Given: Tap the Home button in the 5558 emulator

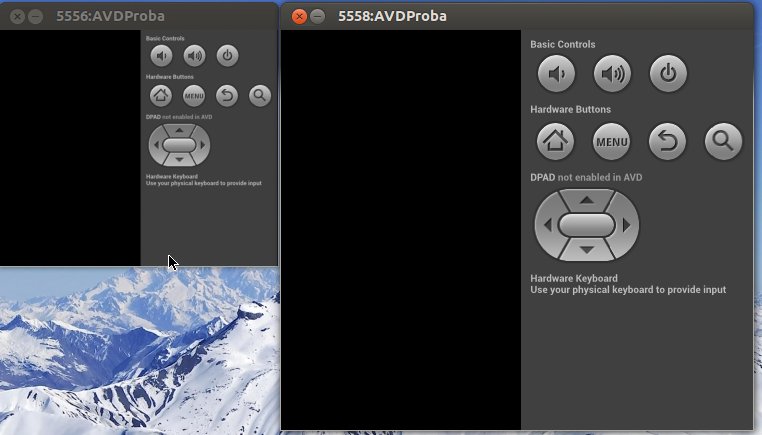Looking at the screenshot, I should point(555,141).
